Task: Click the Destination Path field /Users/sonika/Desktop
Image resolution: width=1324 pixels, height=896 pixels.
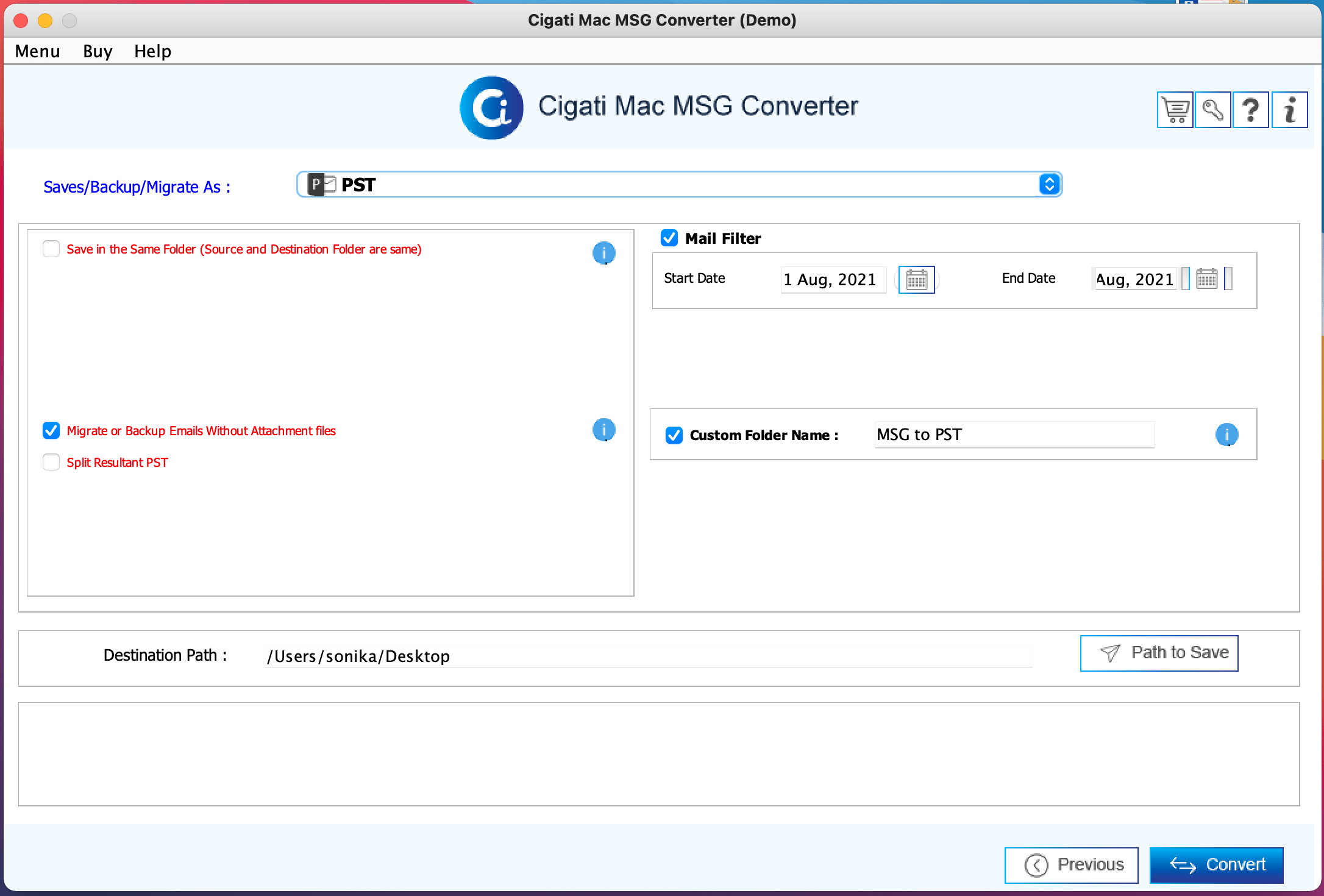Action: 649,656
